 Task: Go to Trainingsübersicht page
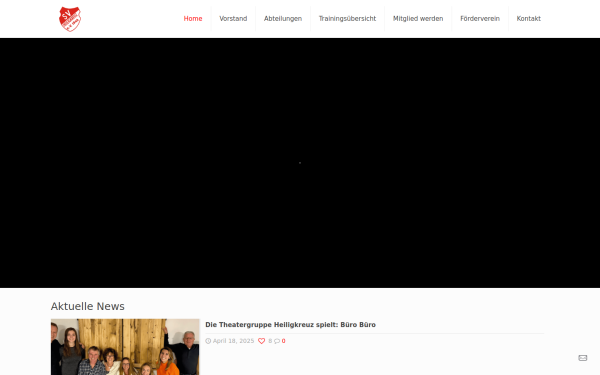(347, 18)
